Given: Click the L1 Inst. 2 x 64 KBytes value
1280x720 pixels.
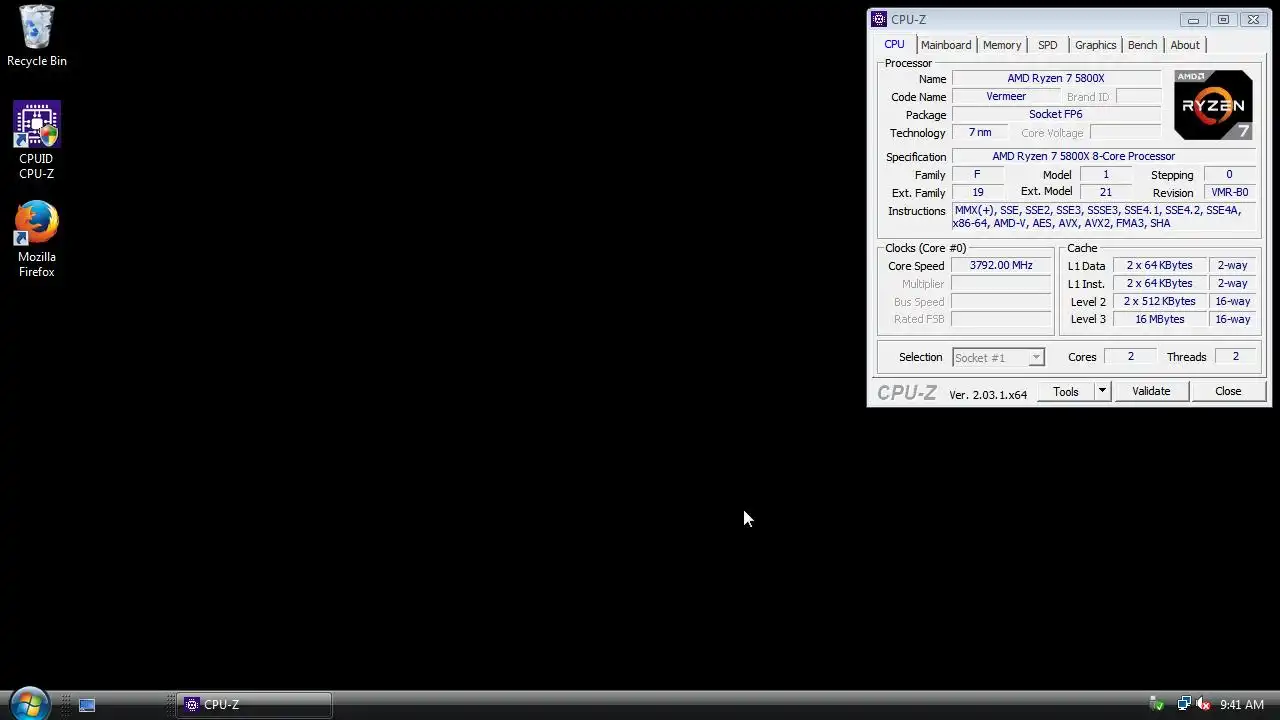Looking at the screenshot, I should [x=1160, y=283].
